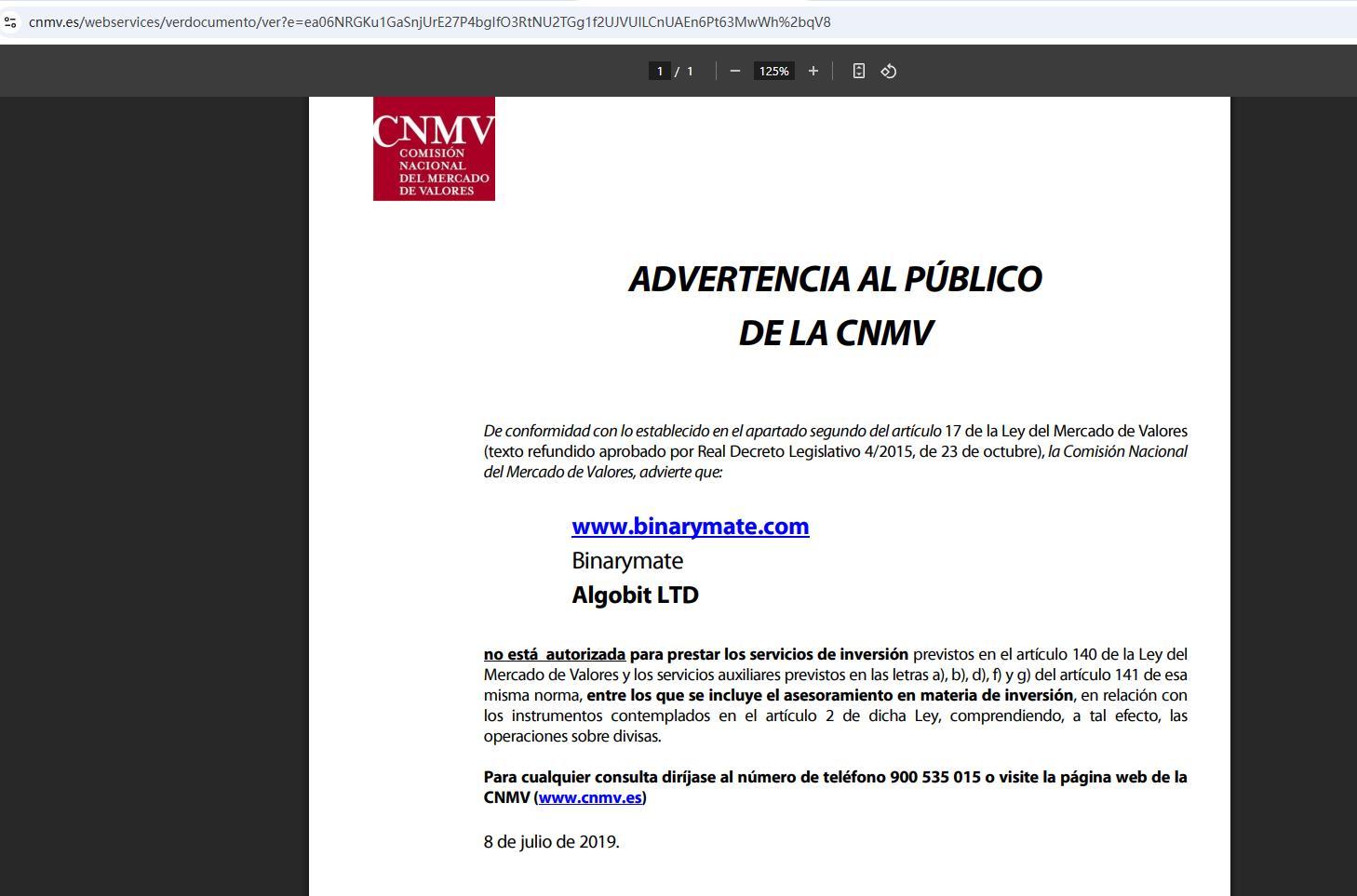Screen dimensions: 1357x896
Task: Click the 'operaciones sobre divisas' text
Action: [x=571, y=736]
